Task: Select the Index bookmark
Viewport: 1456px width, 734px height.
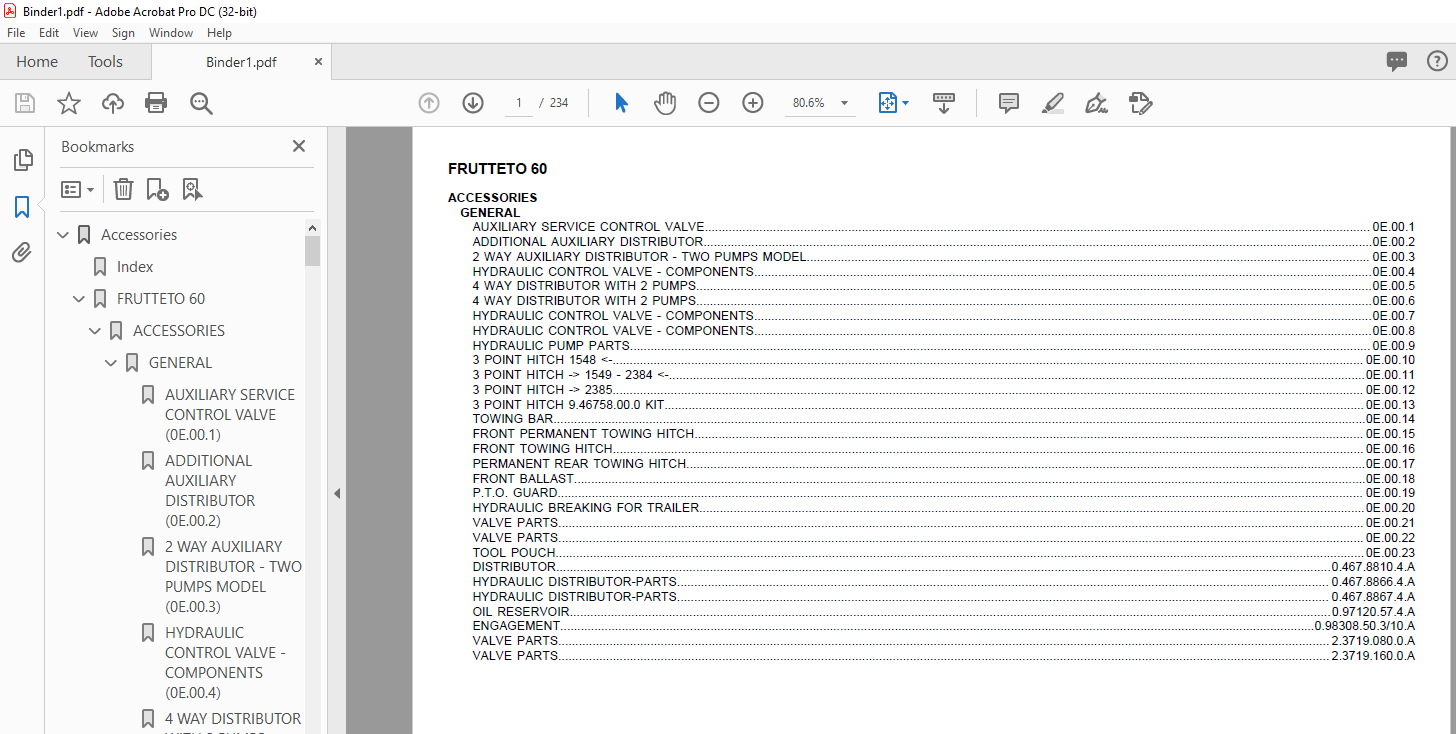Action: pos(135,267)
